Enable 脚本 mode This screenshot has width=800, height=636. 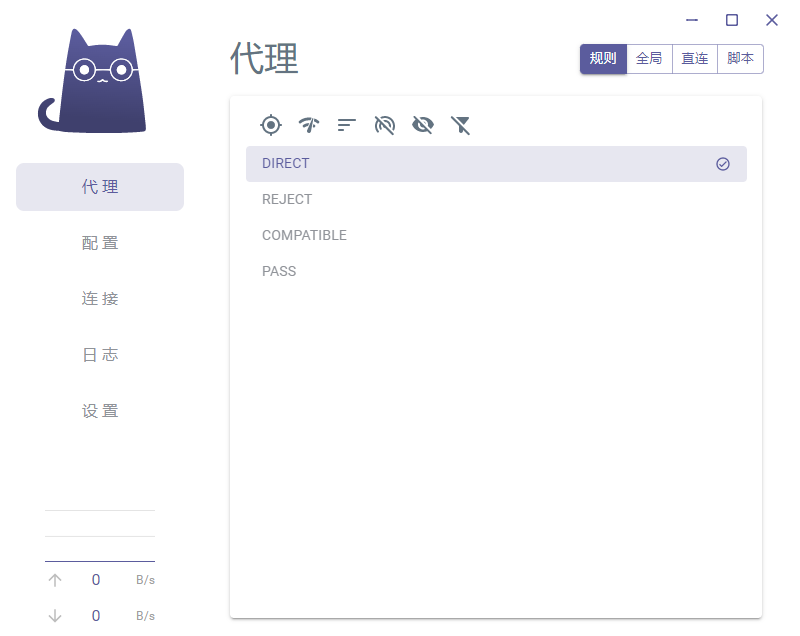(740, 58)
